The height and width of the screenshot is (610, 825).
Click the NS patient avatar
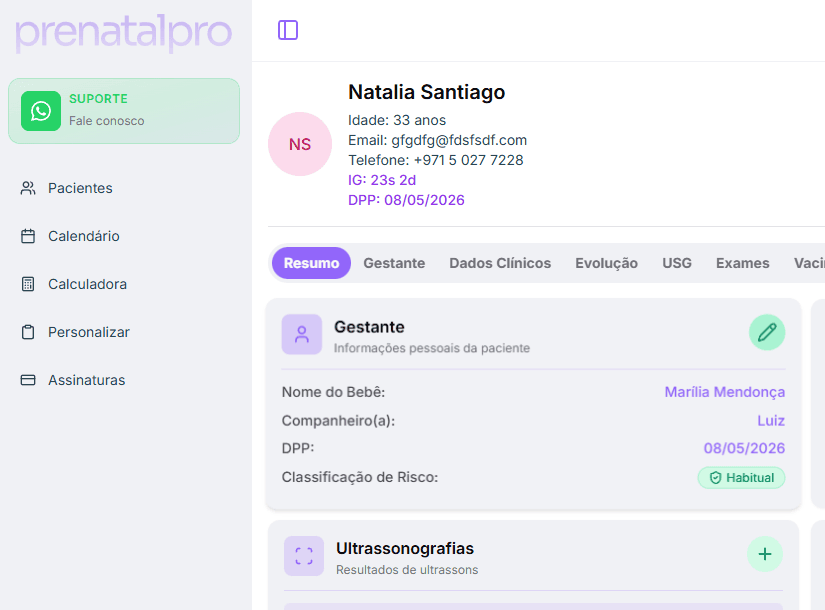(299, 144)
